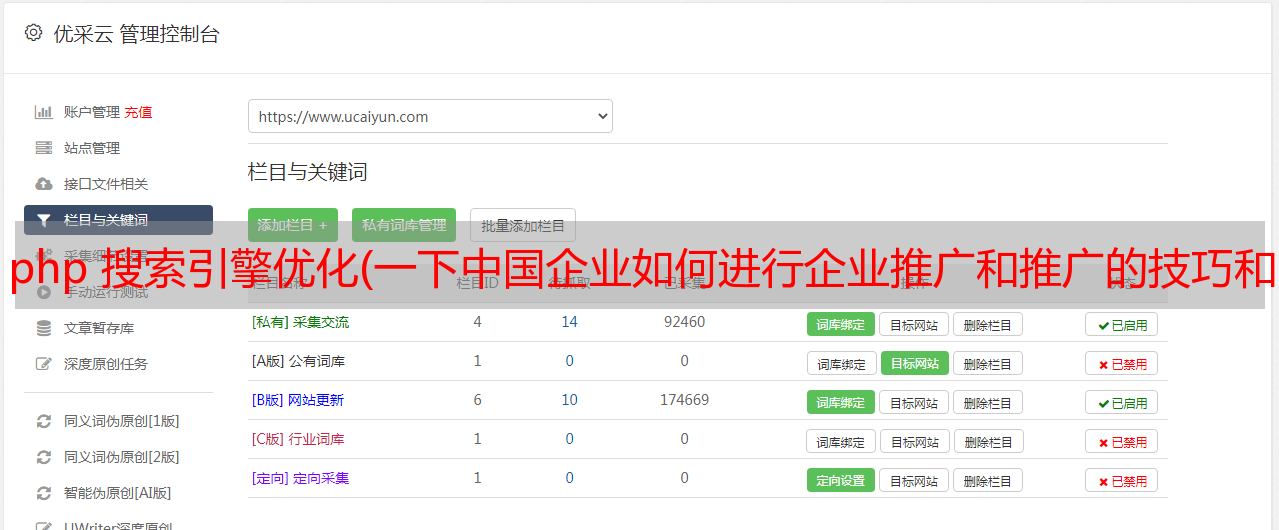
Task: Click the [C版] 行业词库 column name
Action: pos(298,439)
